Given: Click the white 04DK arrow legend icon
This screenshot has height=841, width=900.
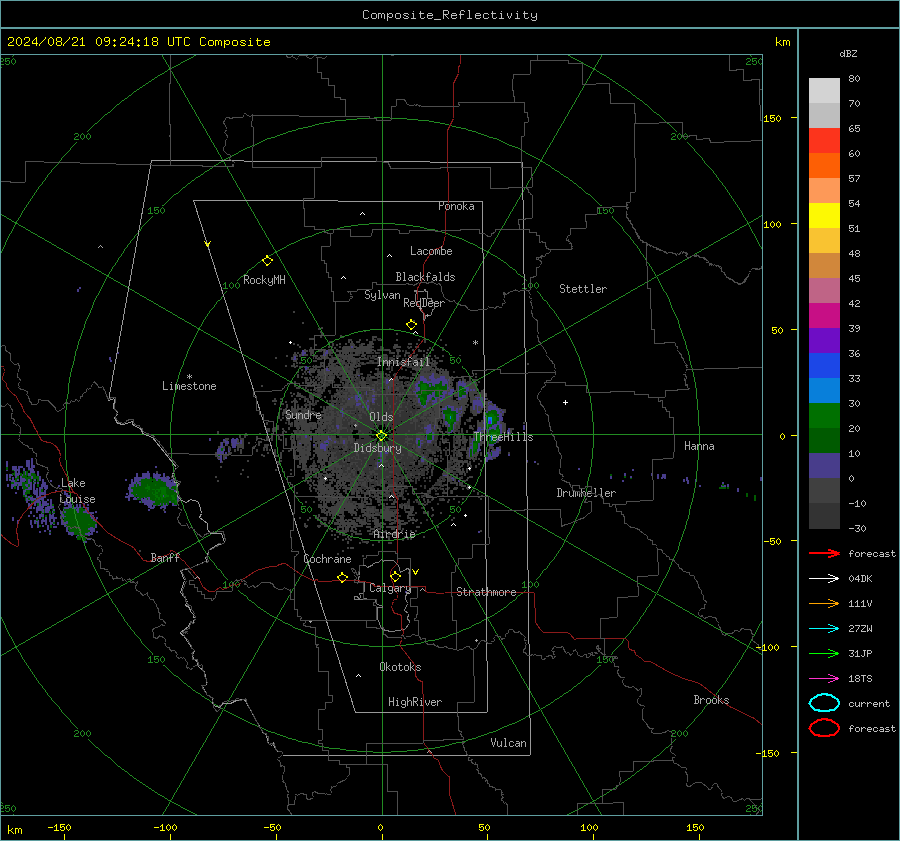Looking at the screenshot, I should tap(824, 578).
